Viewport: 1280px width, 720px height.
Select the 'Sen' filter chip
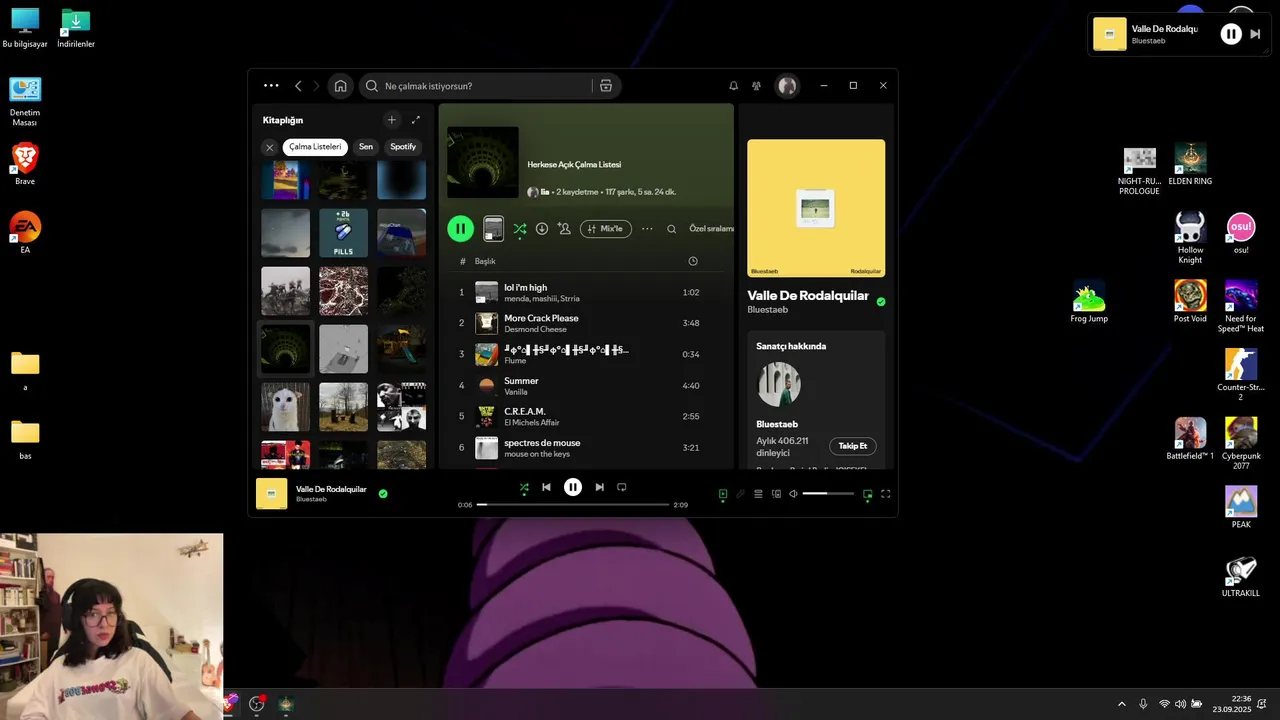(x=366, y=147)
